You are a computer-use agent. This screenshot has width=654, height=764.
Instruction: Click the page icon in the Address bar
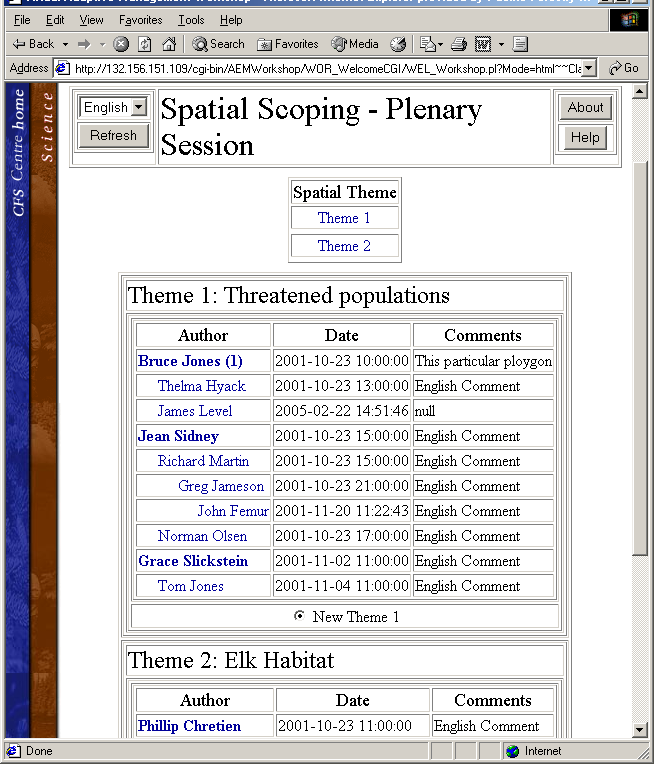[62, 69]
